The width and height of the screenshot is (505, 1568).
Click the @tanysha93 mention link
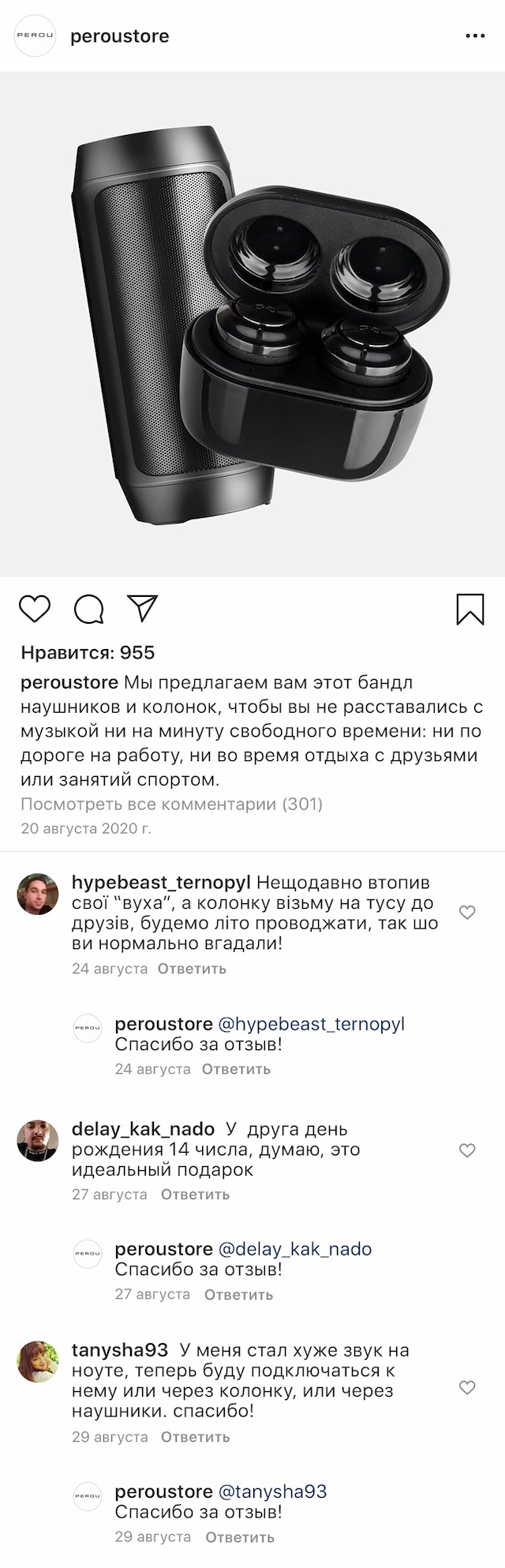click(x=271, y=1491)
